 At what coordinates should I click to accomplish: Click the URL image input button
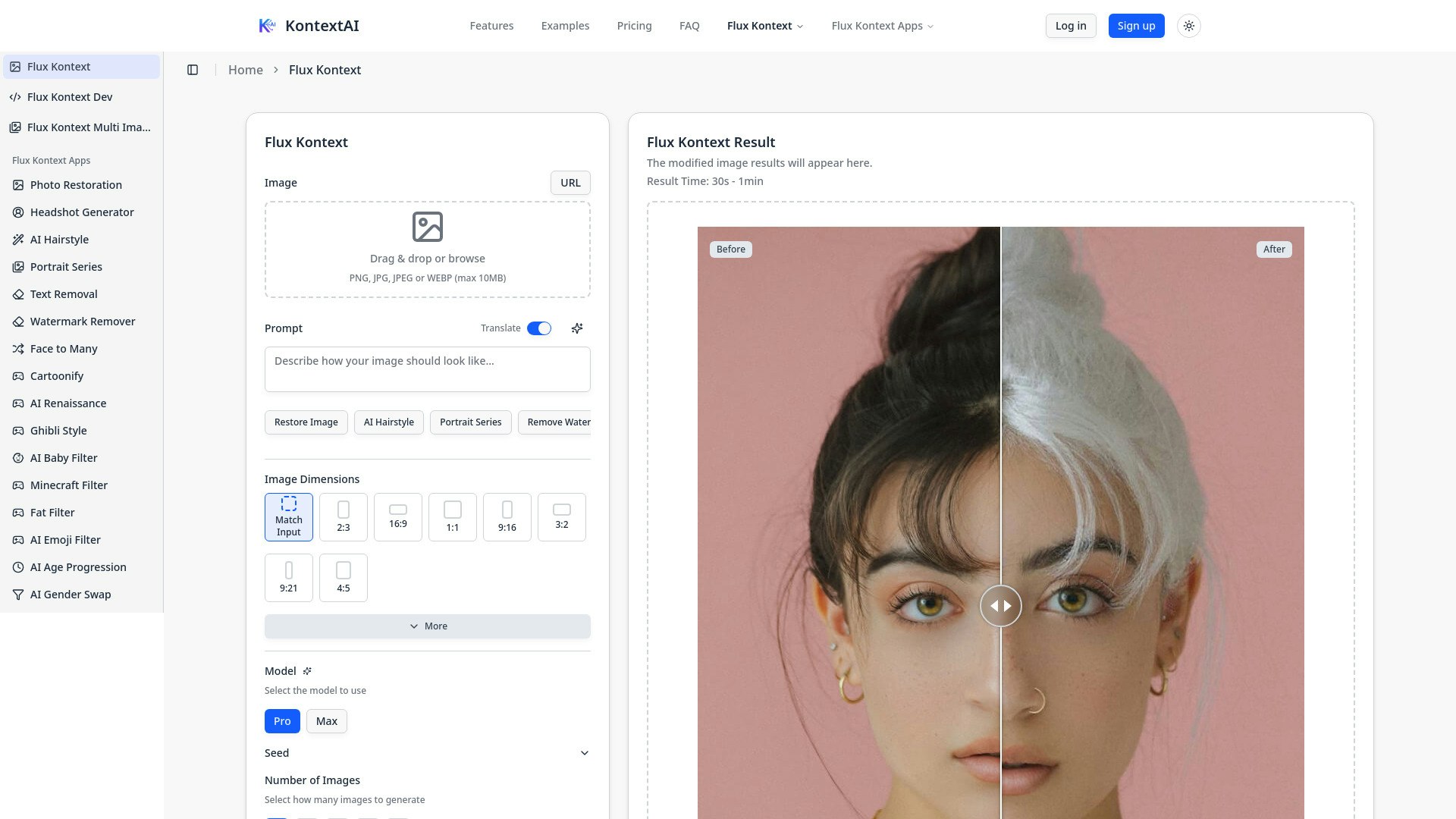click(570, 183)
